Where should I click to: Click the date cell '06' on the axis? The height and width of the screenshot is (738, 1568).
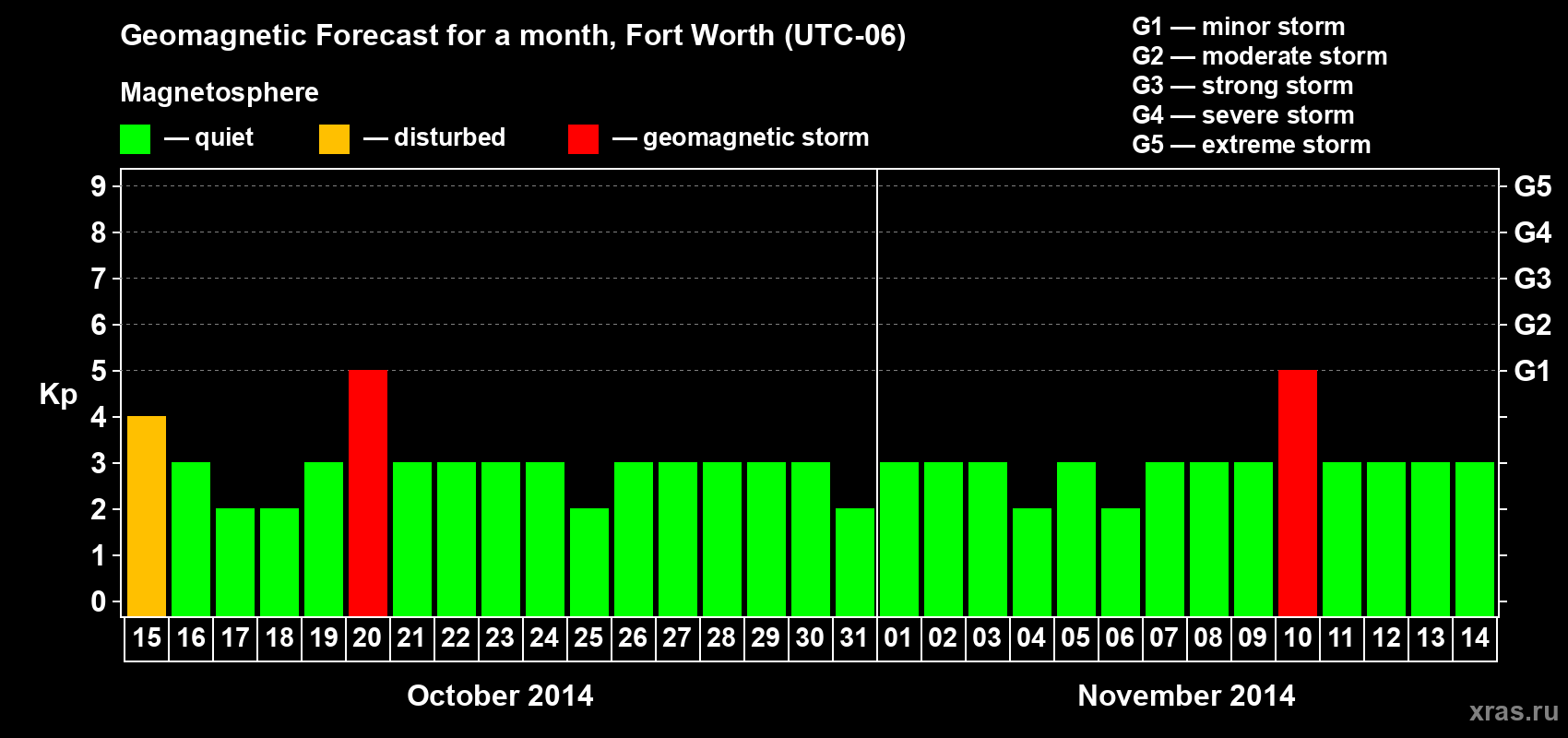point(1121,638)
